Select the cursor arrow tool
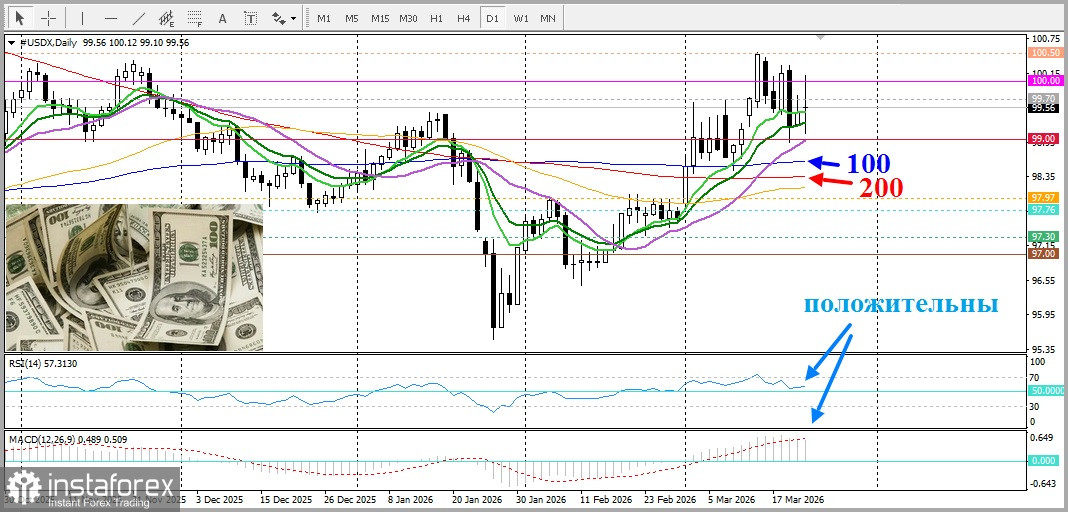 [19, 18]
